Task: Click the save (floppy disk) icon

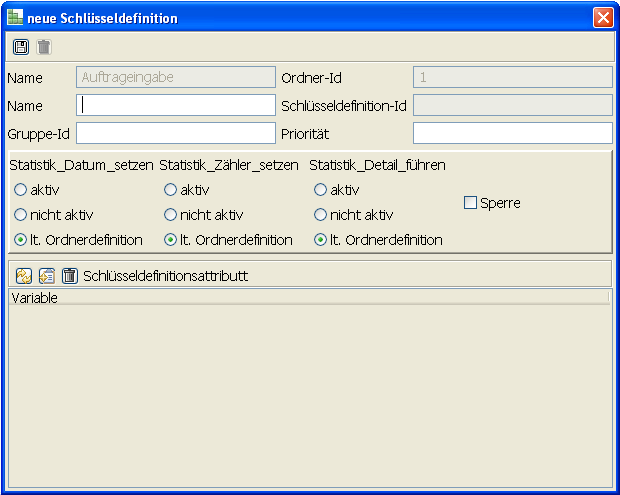Action: [x=20, y=47]
